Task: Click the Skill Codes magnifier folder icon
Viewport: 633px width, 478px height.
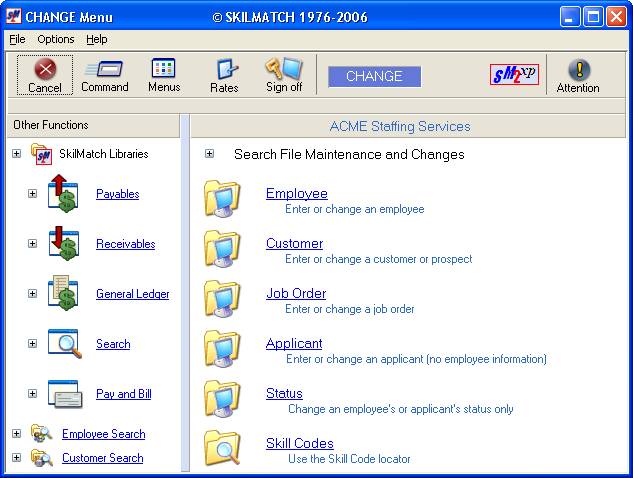Action: tap(222, 448)
